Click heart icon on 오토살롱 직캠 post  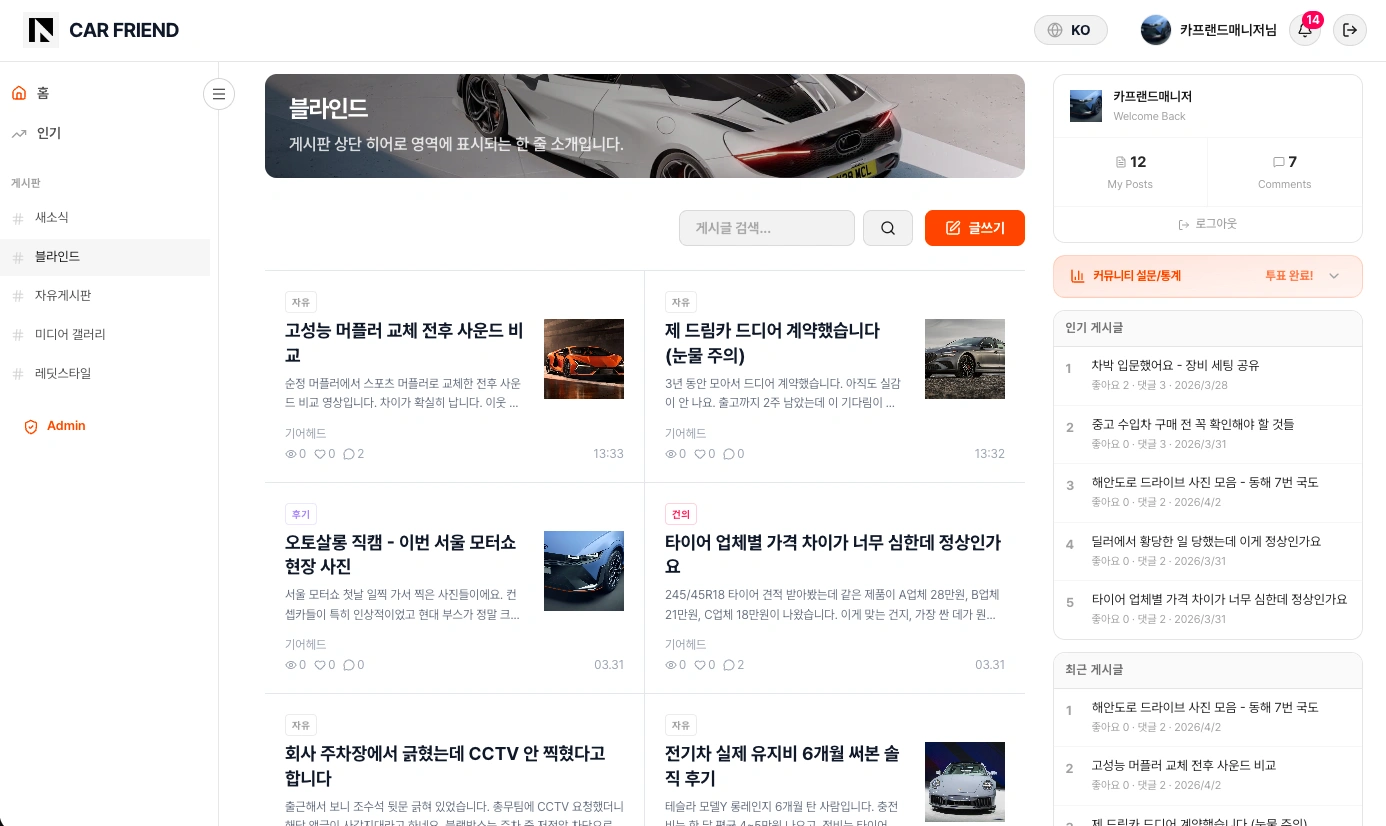click(321, 665)
